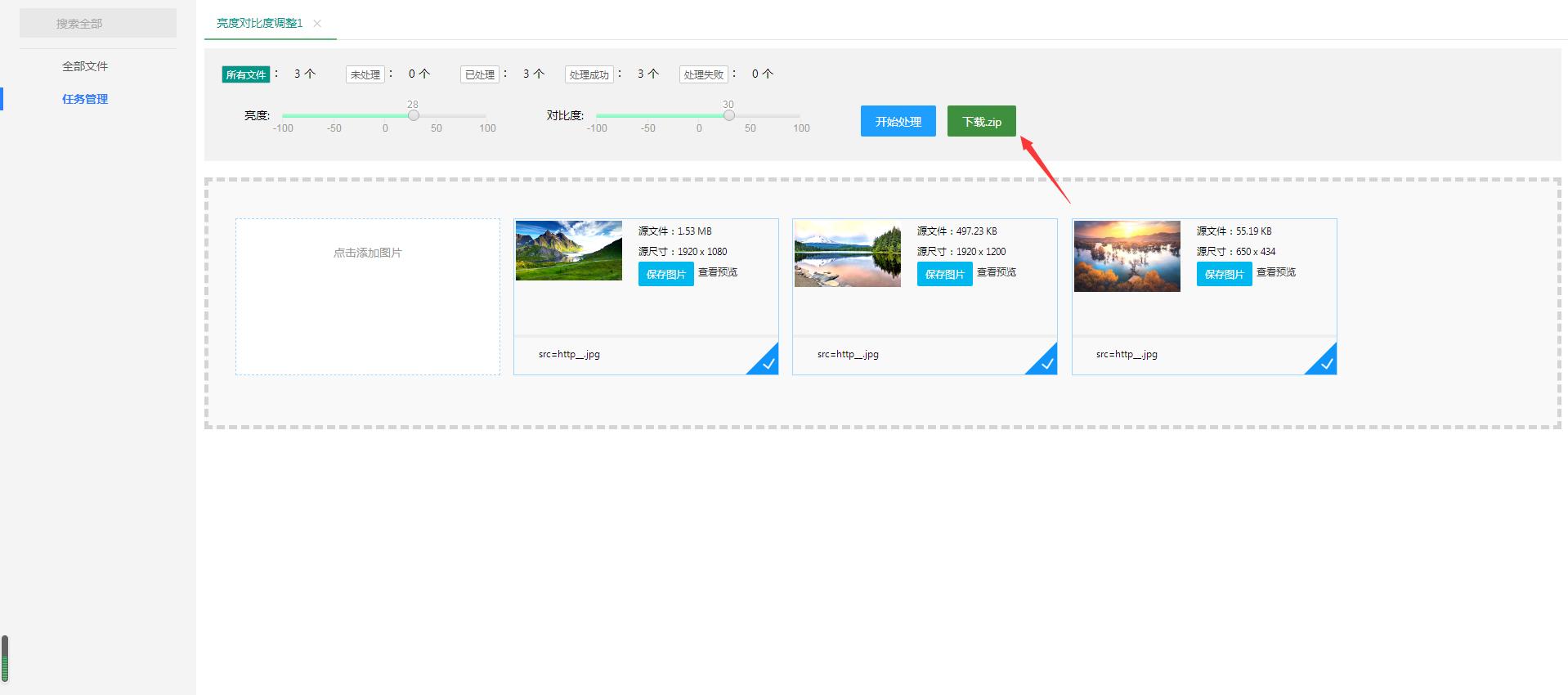Click the 对比度 slider handle
The image size is (1568, 695).
(x=729, y=115)
